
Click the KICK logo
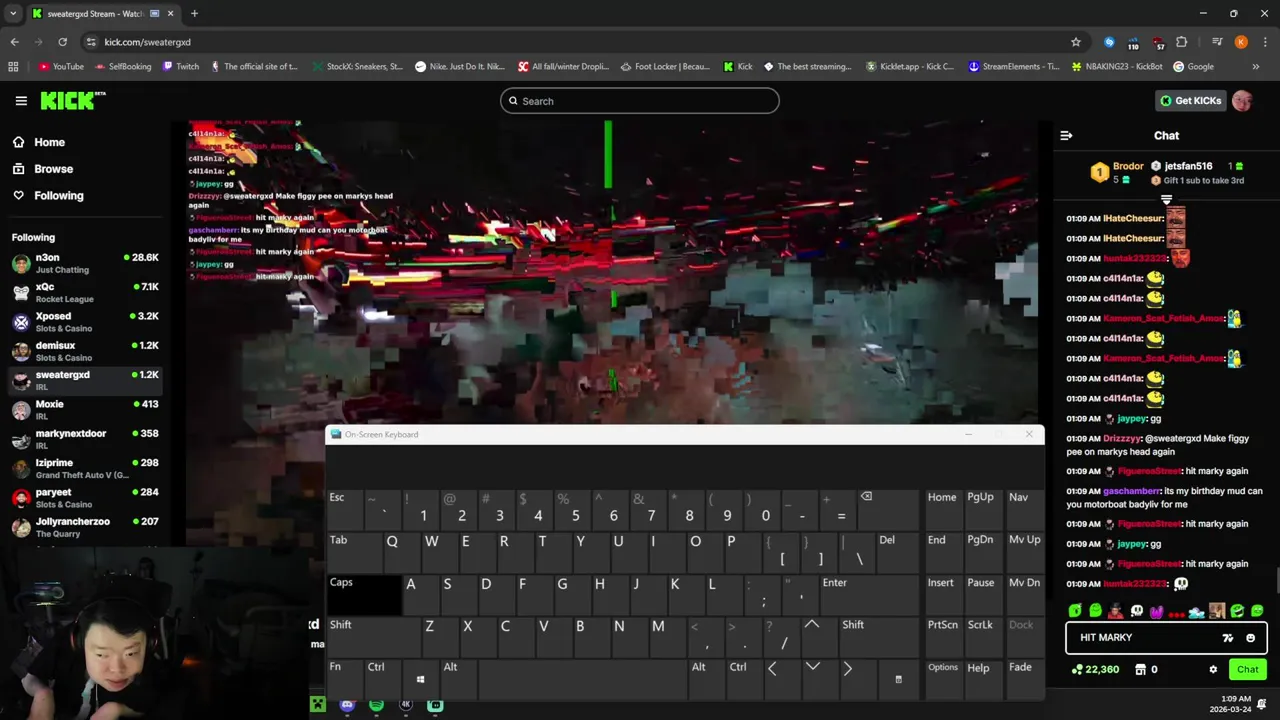tap(72, 100)
